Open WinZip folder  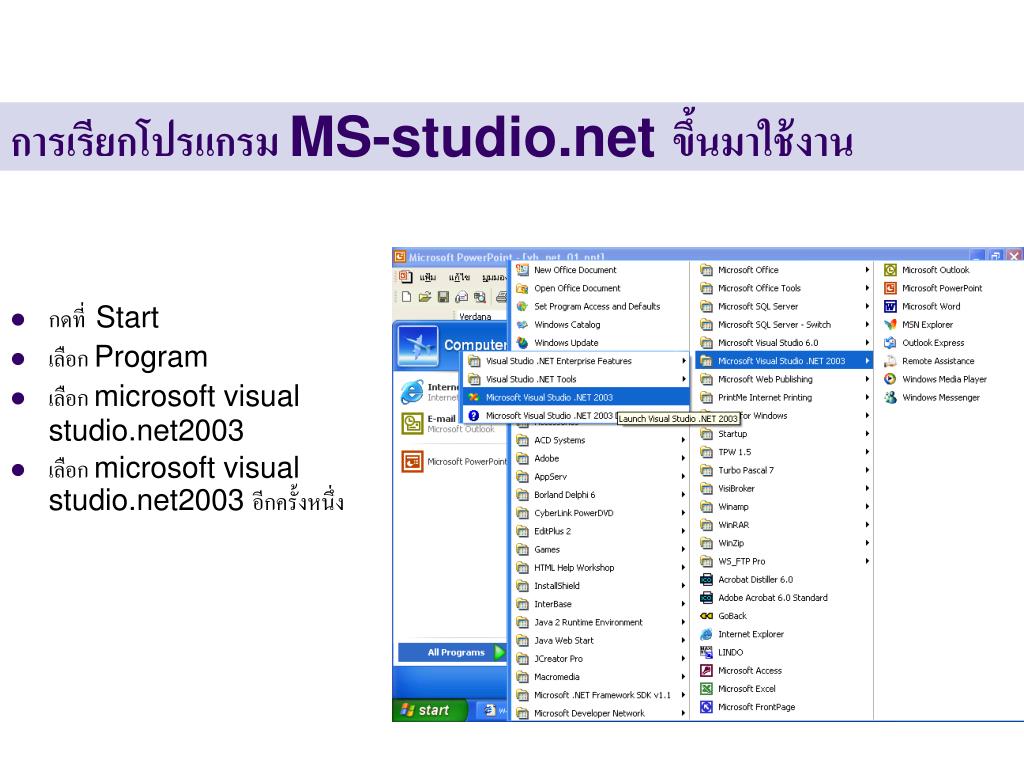pyautogui.click(x=784, y=543)
